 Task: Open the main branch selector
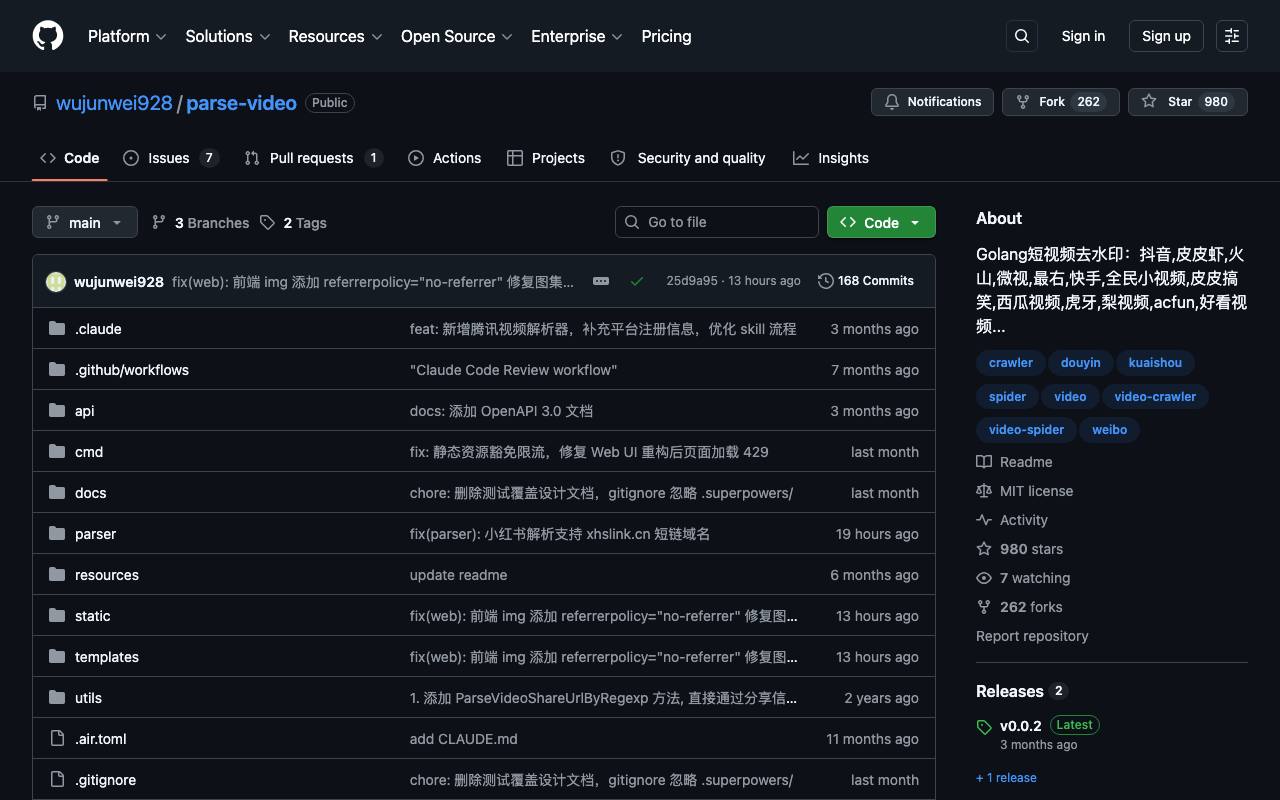84,222
